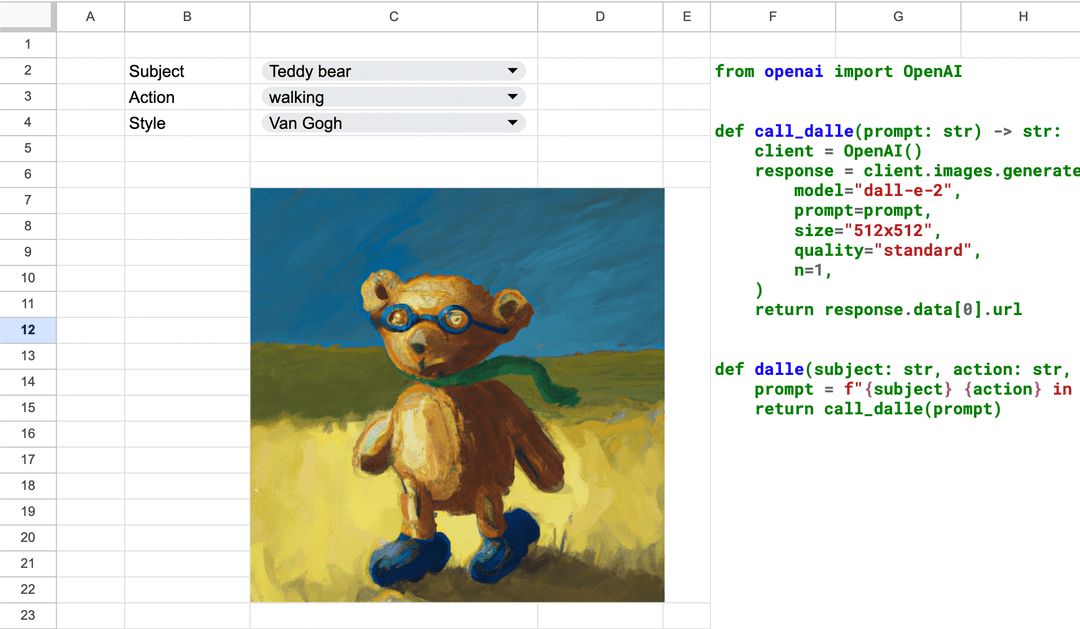
Task: Select row 11 header
Action: 28,304
